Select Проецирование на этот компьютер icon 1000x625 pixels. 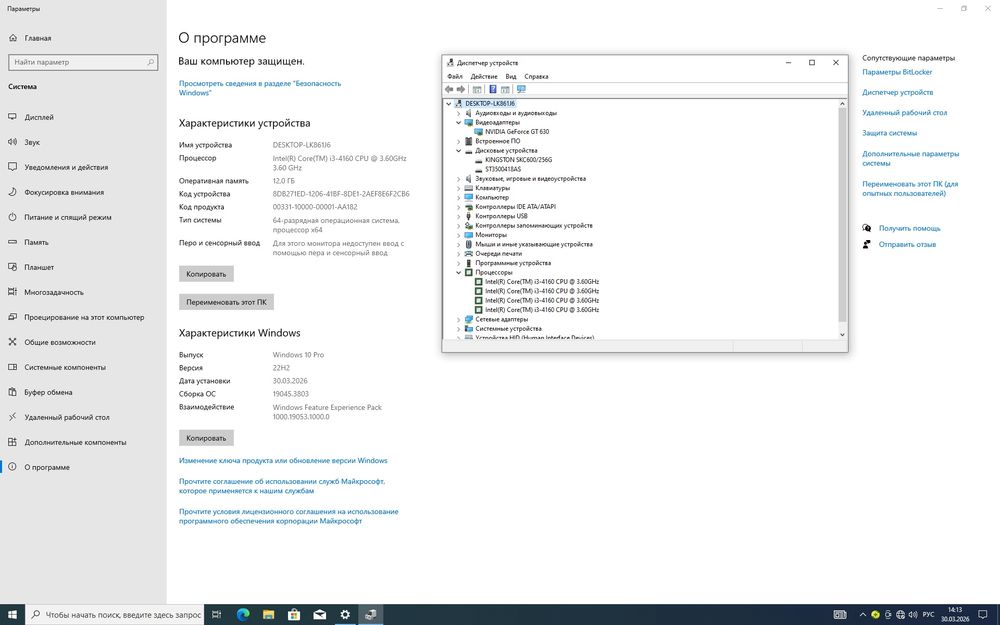click(12, 316)
